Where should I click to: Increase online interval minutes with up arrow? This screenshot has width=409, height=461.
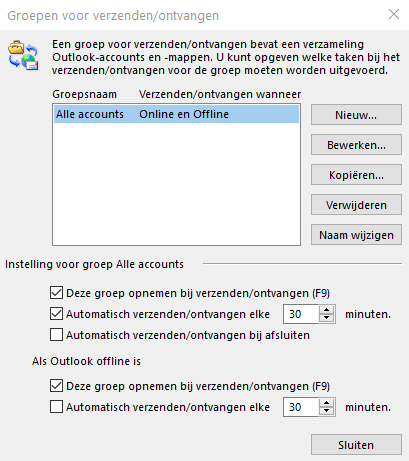click(x=326, y=310)
